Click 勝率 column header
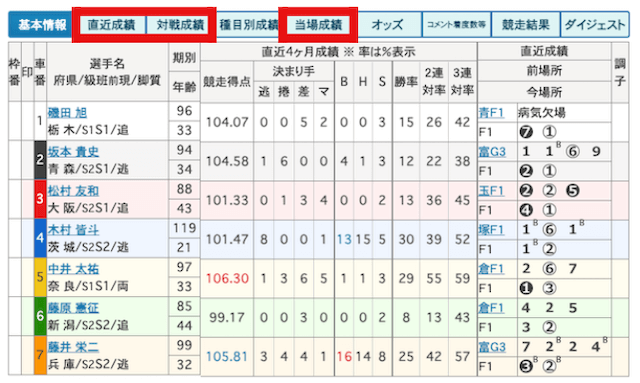Screen dimensions: 640x383 (406, 82)
